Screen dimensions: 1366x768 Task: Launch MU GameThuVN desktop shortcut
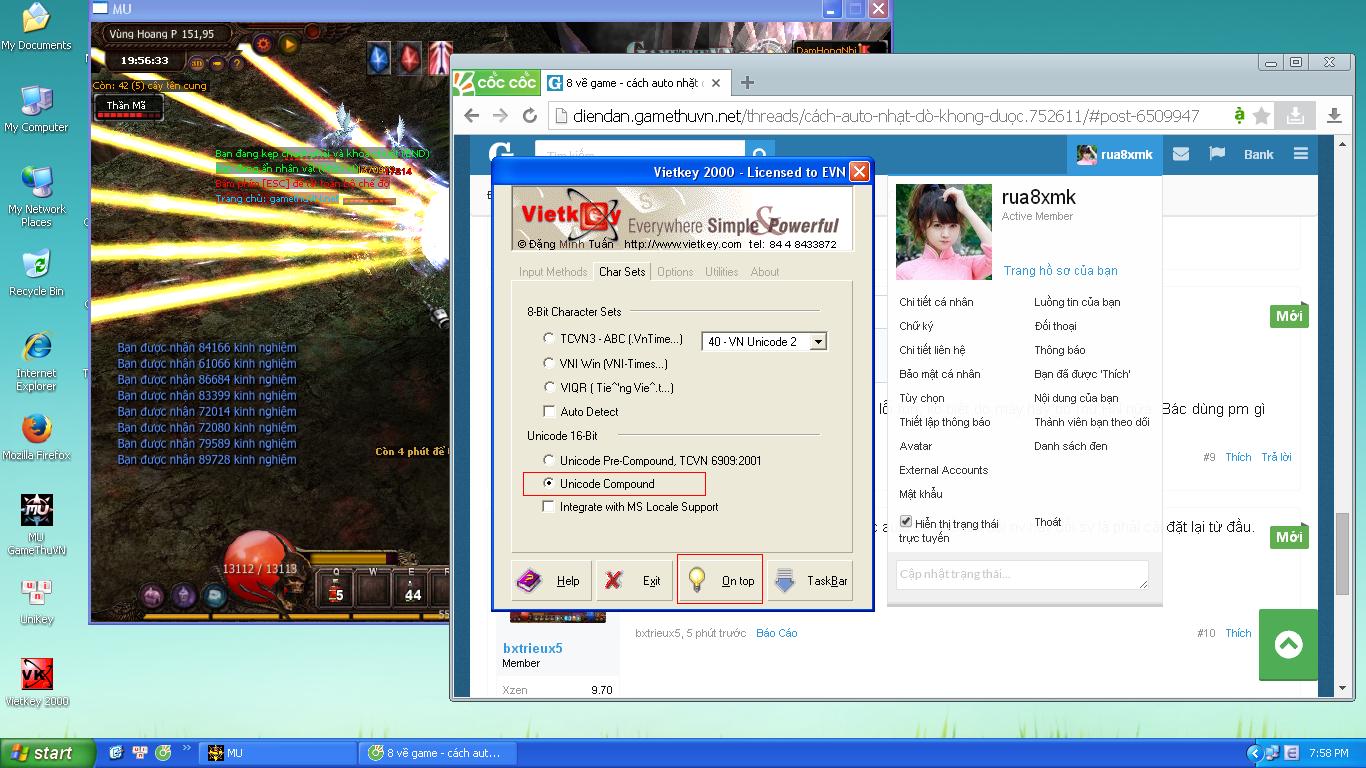coord(36,525)
